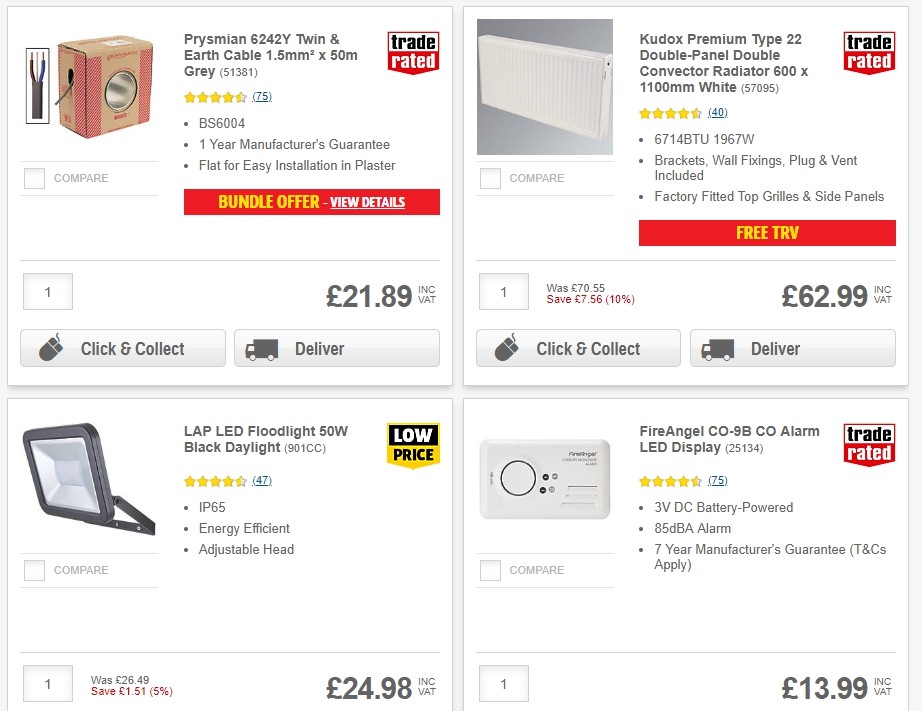The width and height of the screenshot is (922, 711).
Task: Click the Low Price badge on the LAP floodlight
Action: click(x=413, y=443)
